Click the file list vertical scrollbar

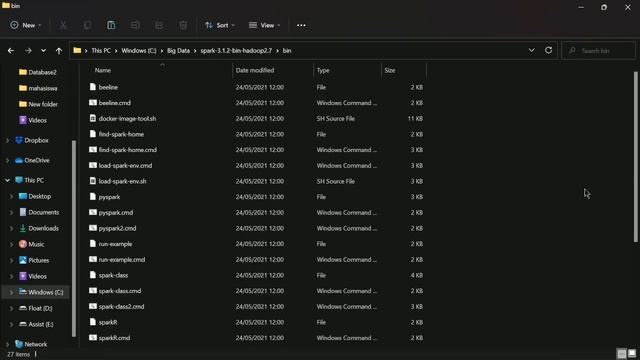pyautogui.click(x=636, y=157)
